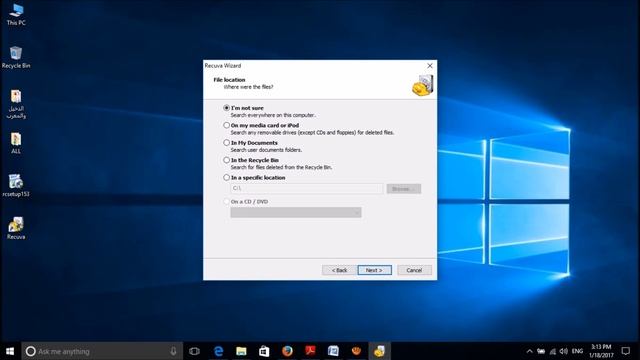The image size is (640, 360).
Task: Open the Action Center notifications icon
Action: pos(626,351)
